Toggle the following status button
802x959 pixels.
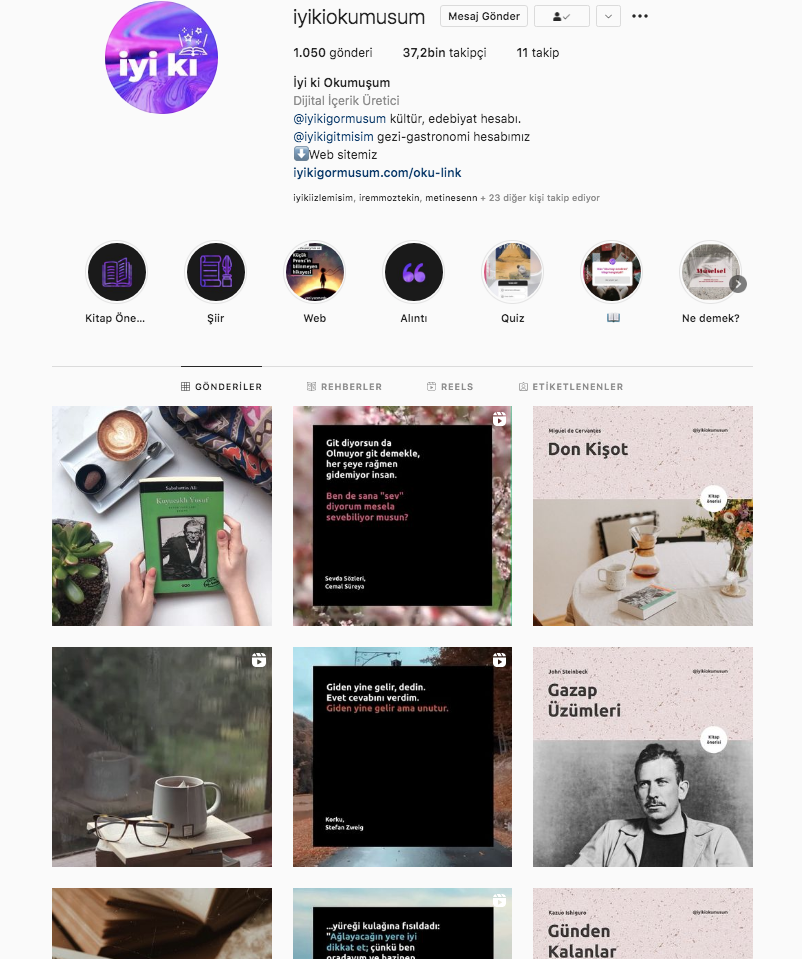[x=562, y=17]
